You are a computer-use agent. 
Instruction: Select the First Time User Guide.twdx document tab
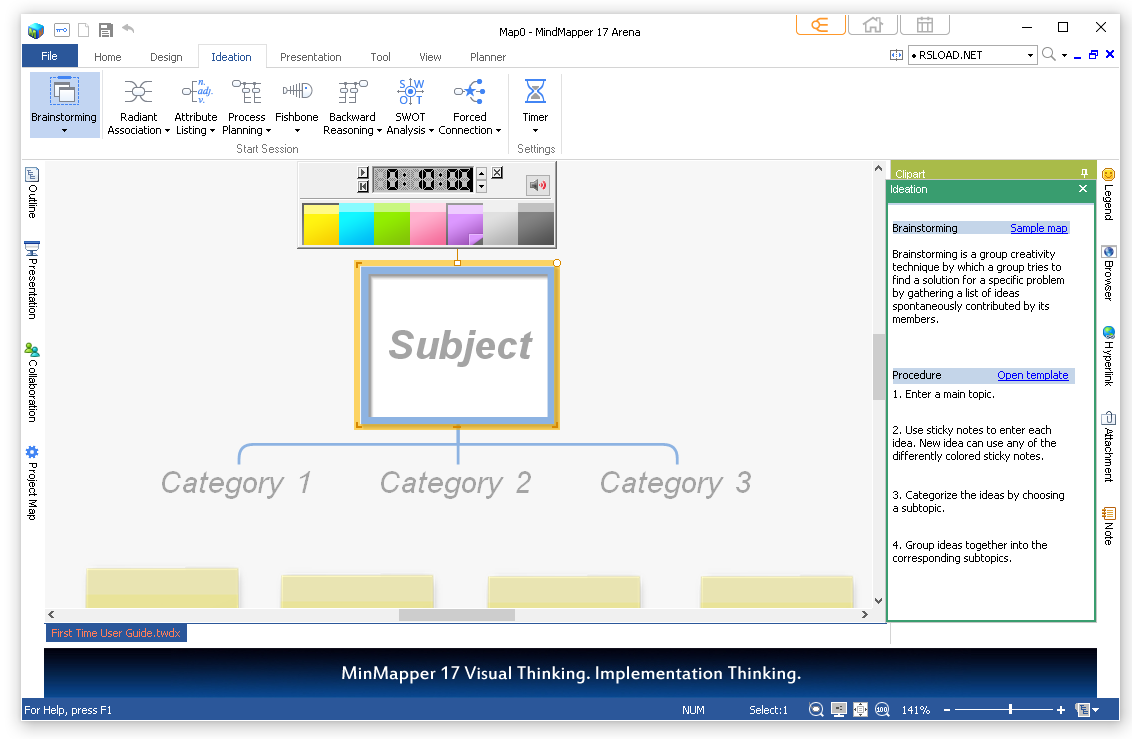point(116,633)
